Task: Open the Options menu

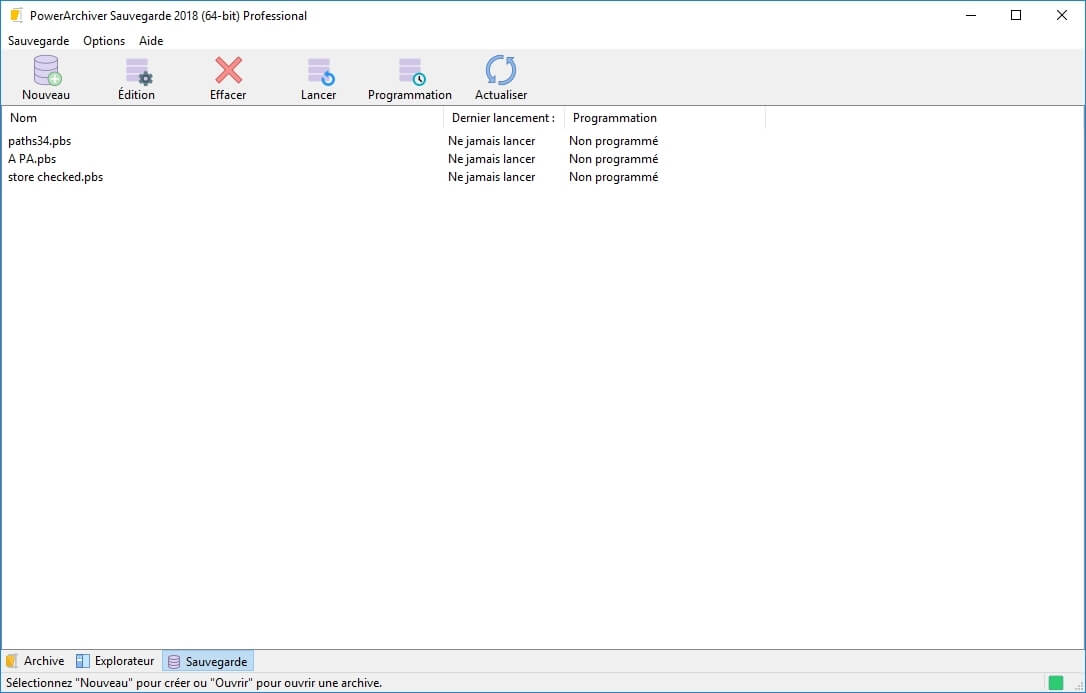Action: (x=104, y=41)
